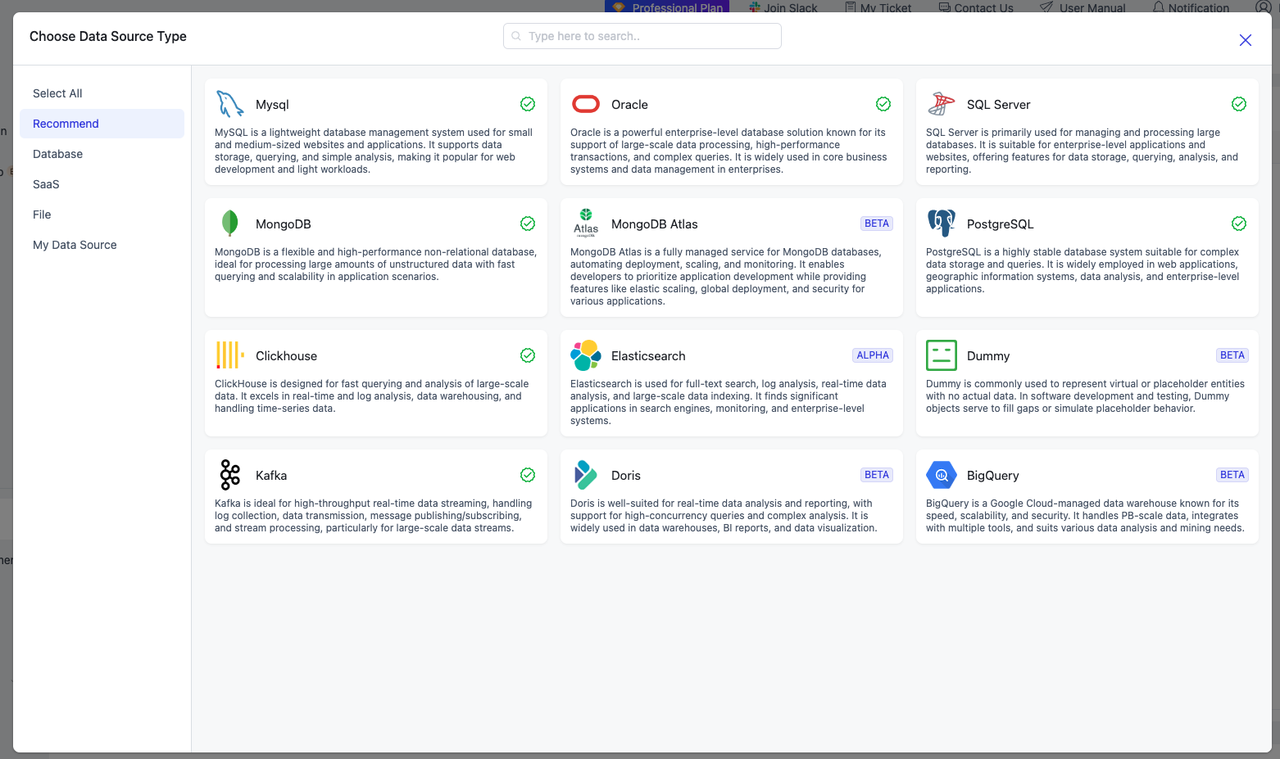Click the BigQuery hexagon icon
This screenshot has width=1280, height=759.
(941, 475)
